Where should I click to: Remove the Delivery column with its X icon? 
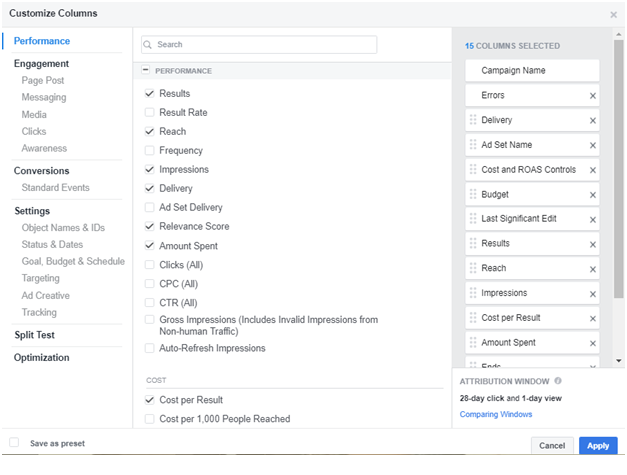click(593, 121)
